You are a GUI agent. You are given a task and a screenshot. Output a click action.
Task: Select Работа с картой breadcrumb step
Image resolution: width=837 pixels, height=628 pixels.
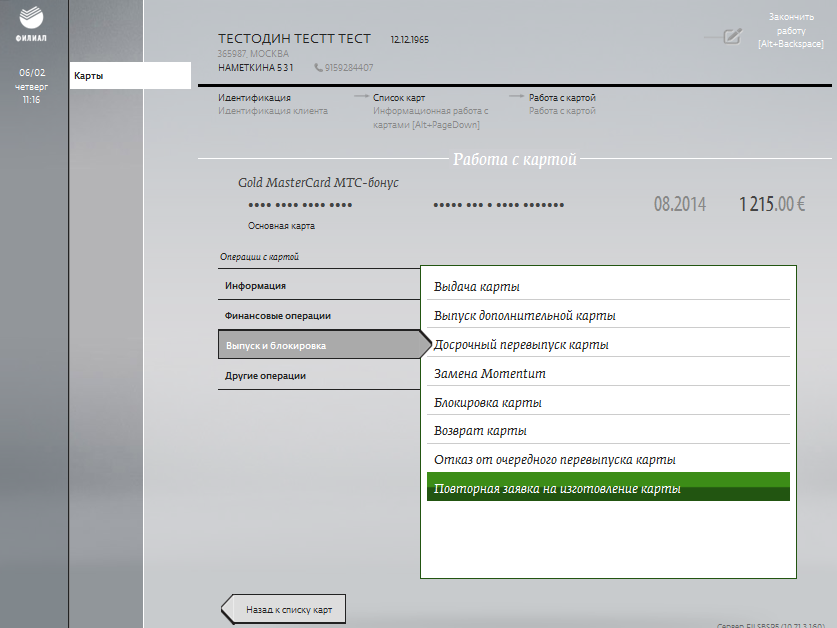coord(562,98)
